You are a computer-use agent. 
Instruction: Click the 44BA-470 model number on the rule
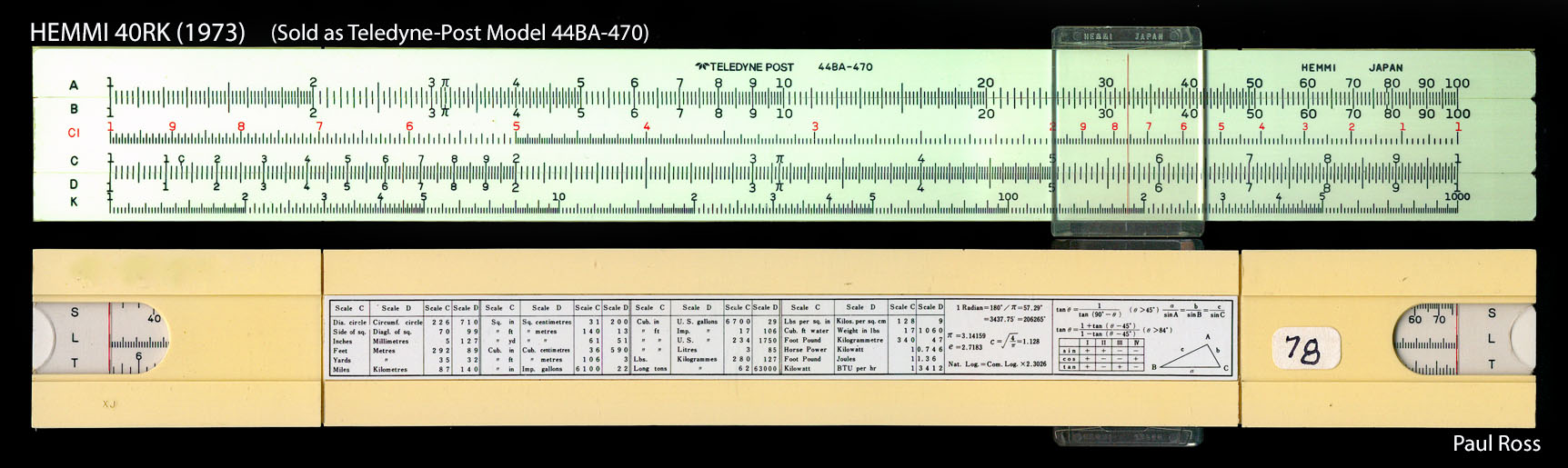click(x=845, y=67)
